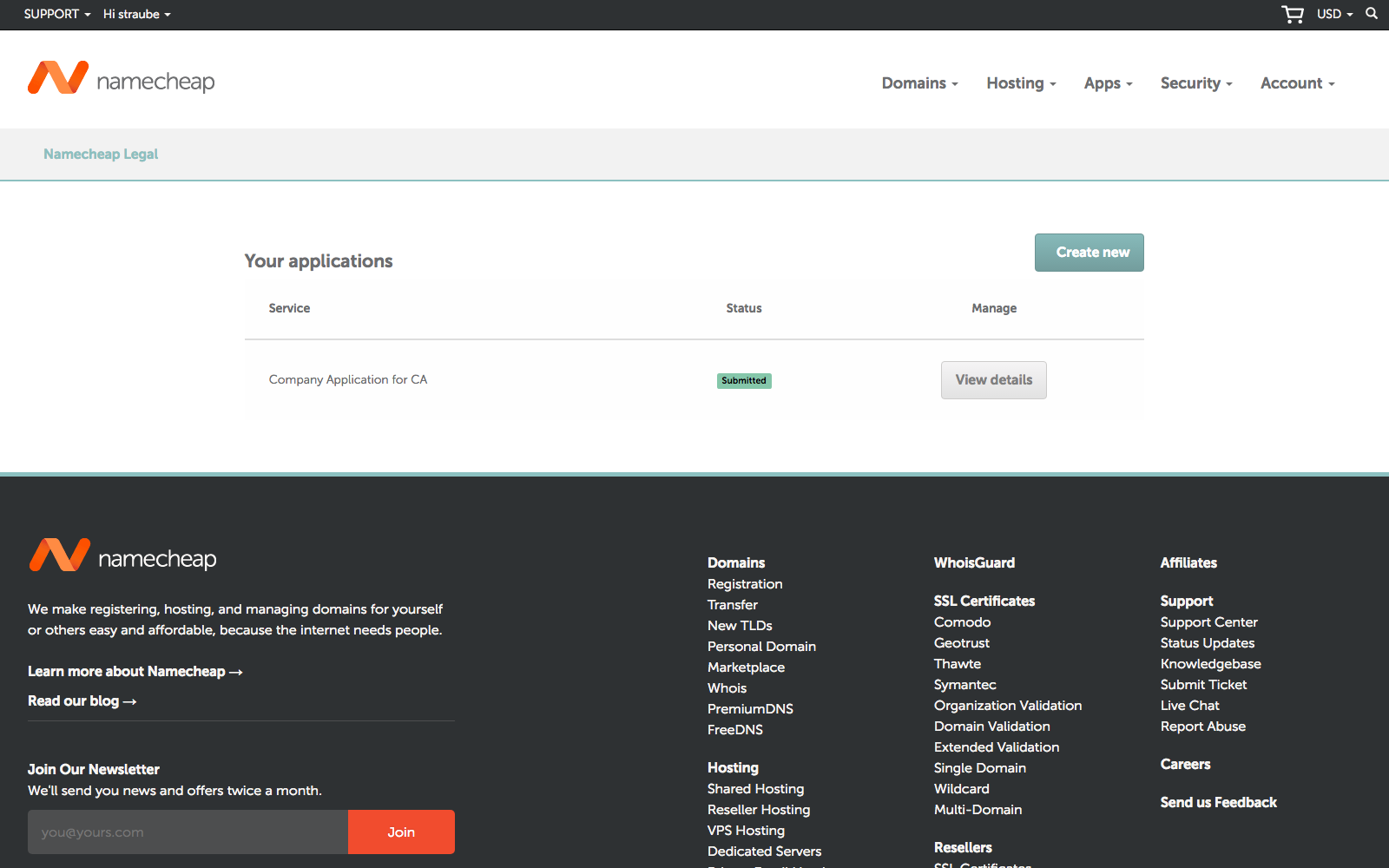This screenshot has width=1389, height=868.
Task: Open the Dedicated Servers footer link
Action: coord(764,852)
